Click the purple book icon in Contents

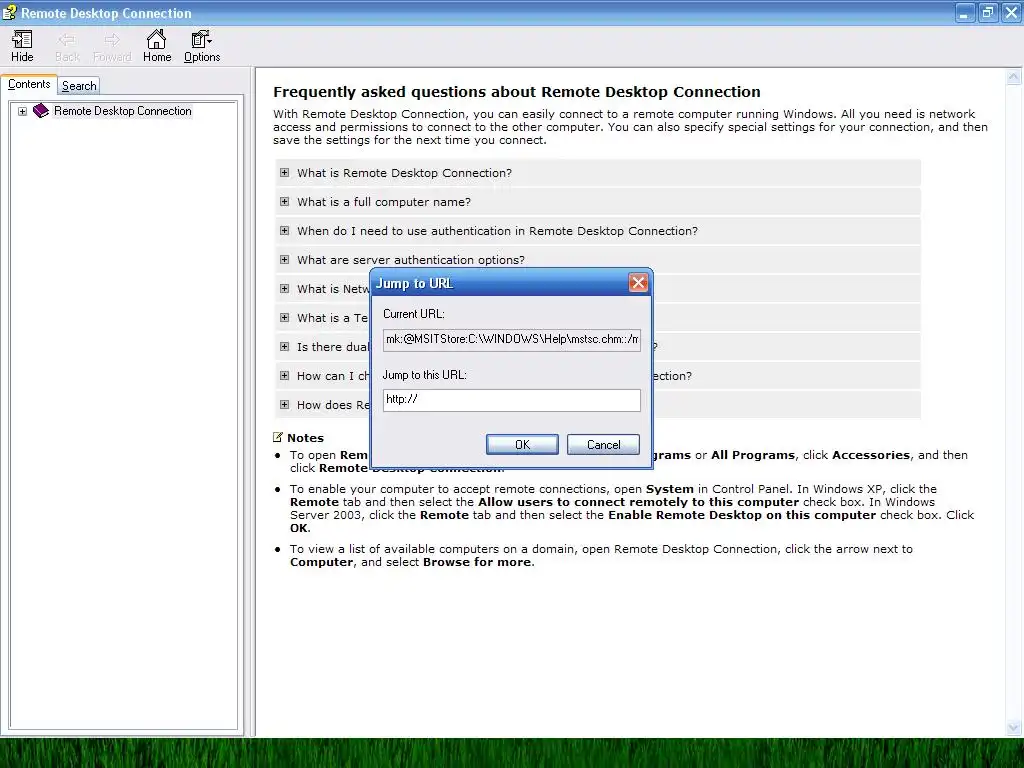[40, 110]
